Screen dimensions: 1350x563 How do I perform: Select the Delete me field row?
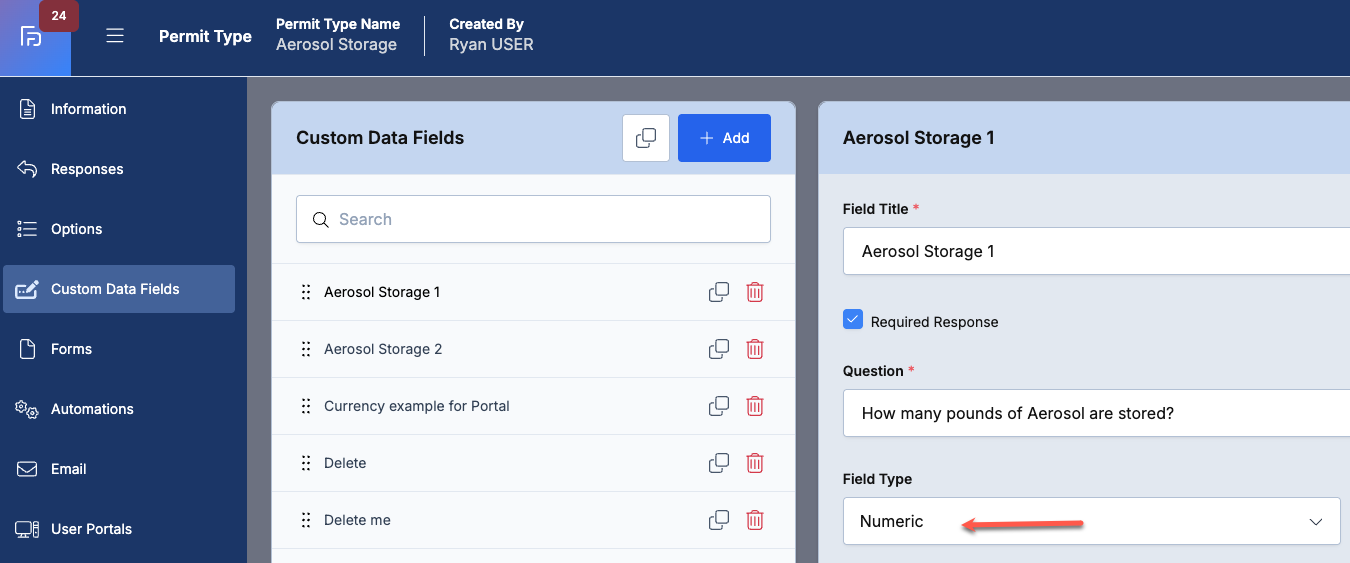[533, 520]
